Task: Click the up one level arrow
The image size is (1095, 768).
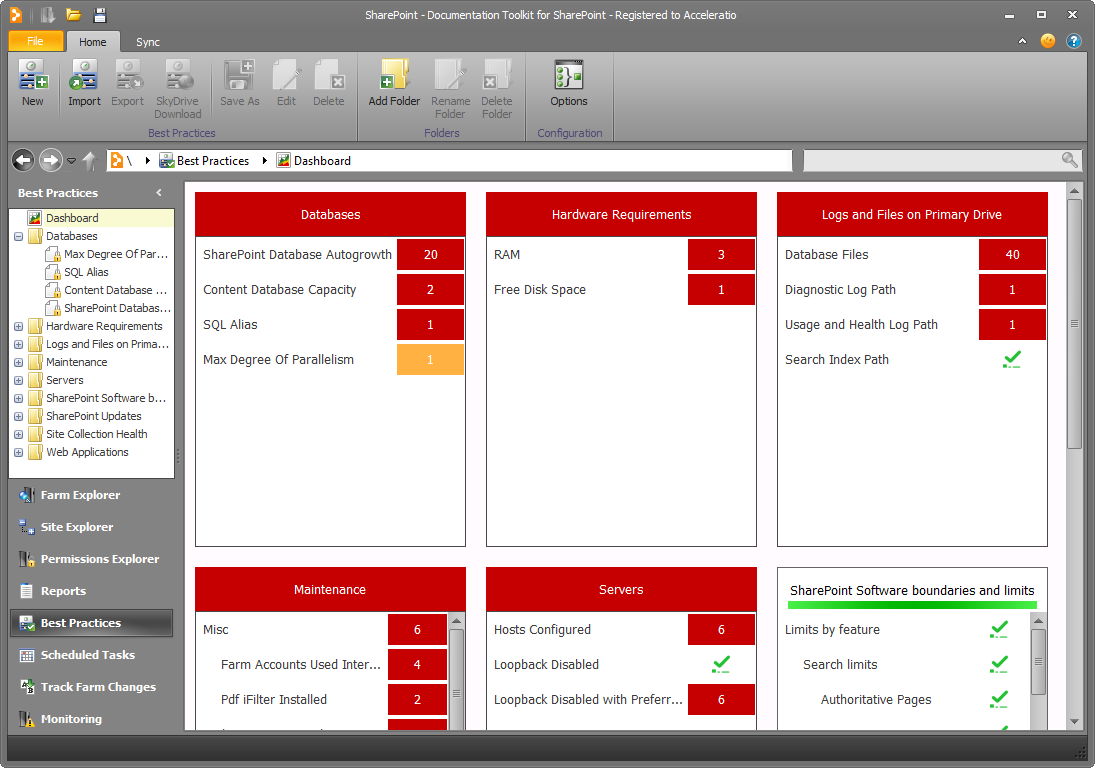Action: pyautogui.click(x=89, y=160)
